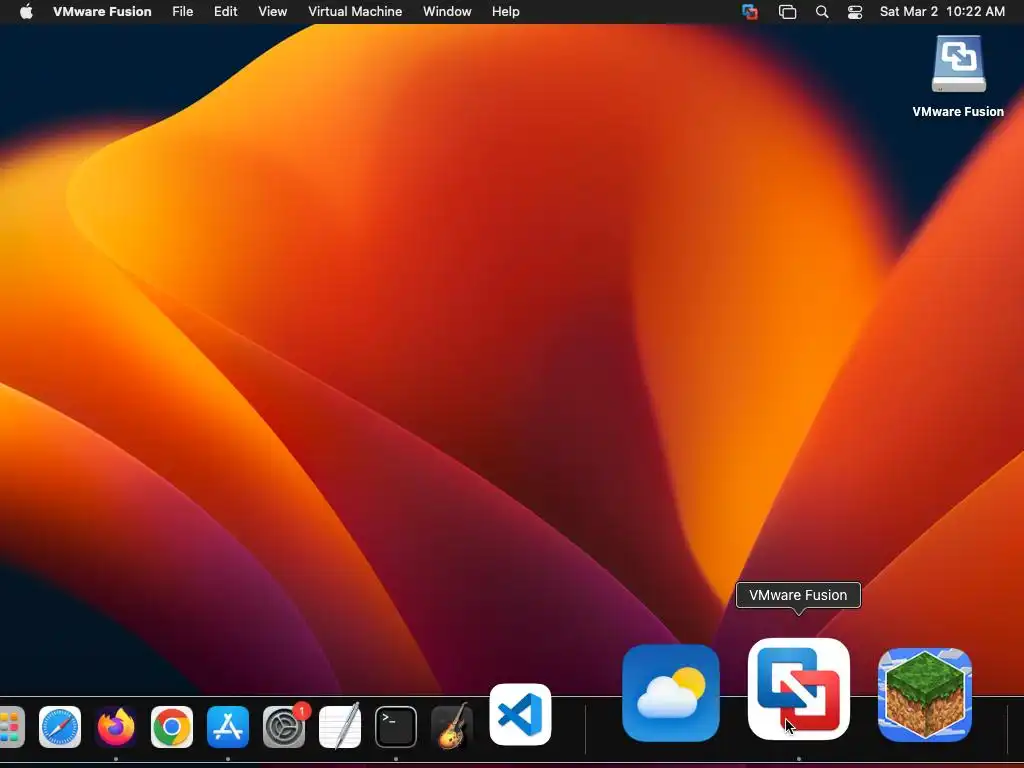1024x768 pixels.
Task: Launch Safari from the Dock
Action: pos(59,726)
